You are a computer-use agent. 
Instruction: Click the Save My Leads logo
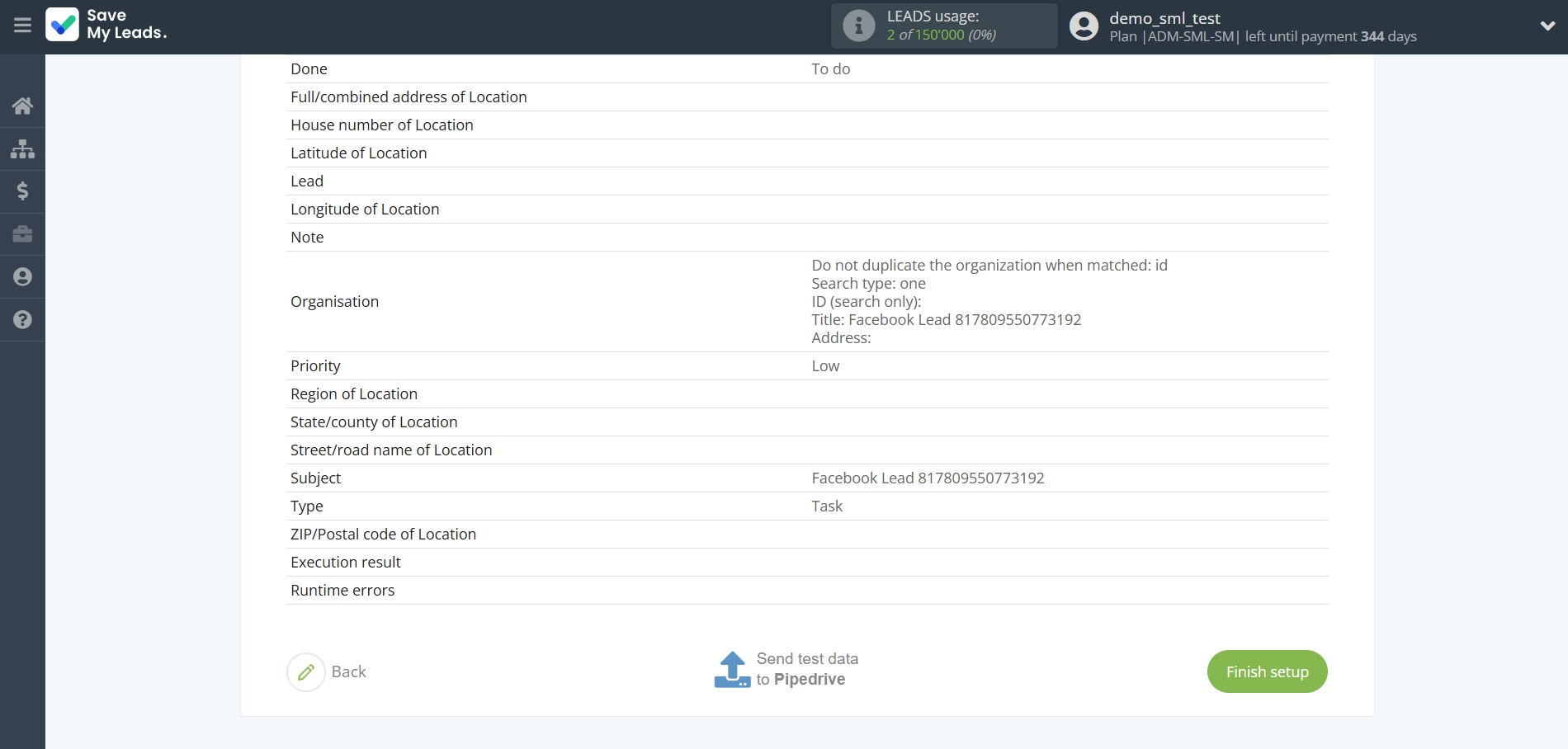[x=106, y=25]
